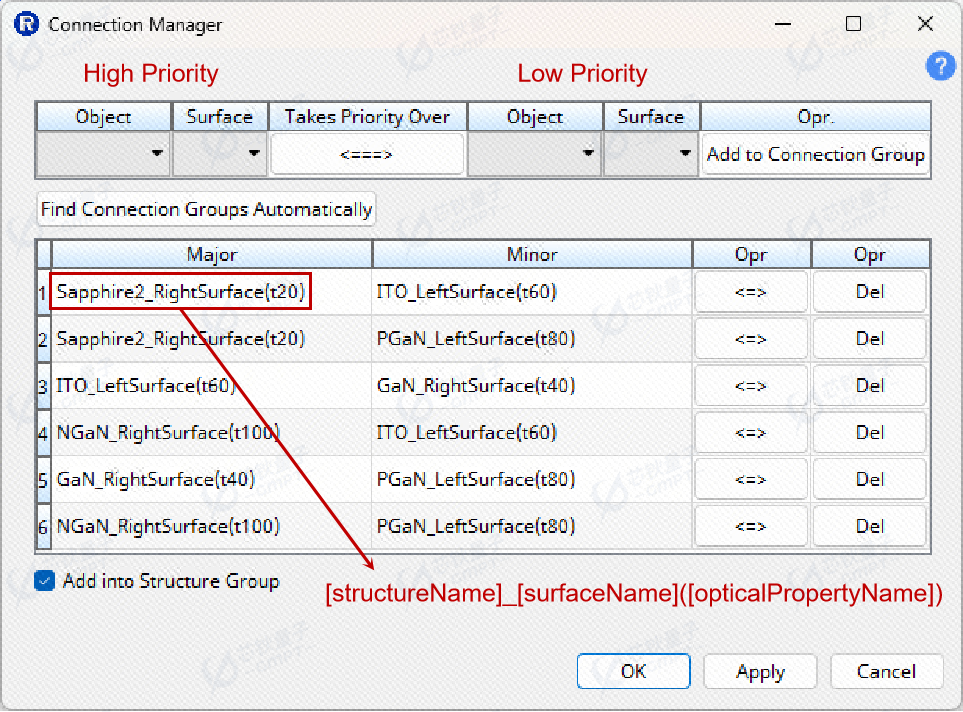963x712 pixels.
Task: Select row 5 header number
Action: [x=43, y=480]
